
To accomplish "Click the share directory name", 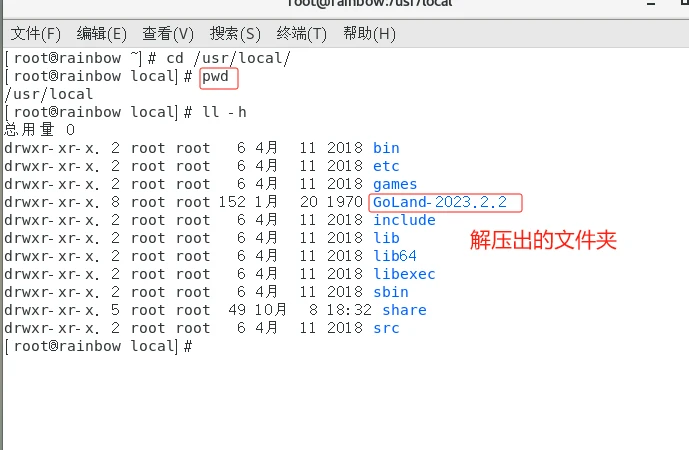I will (404, 310).
